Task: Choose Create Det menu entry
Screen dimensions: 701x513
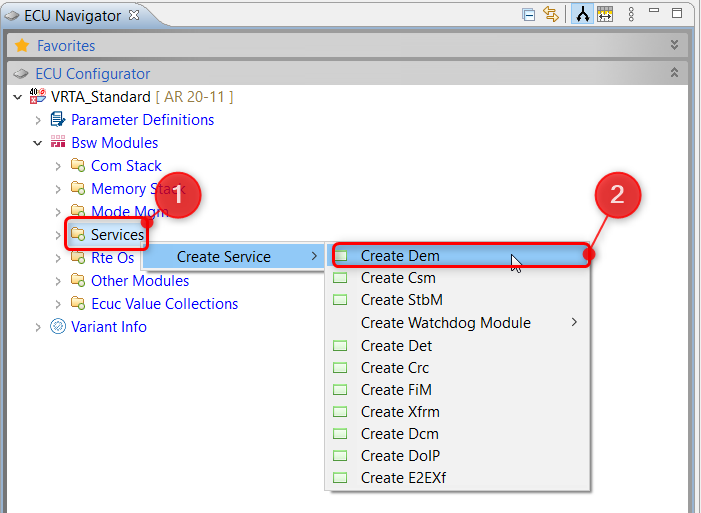Action: click(x=458, y=346)
